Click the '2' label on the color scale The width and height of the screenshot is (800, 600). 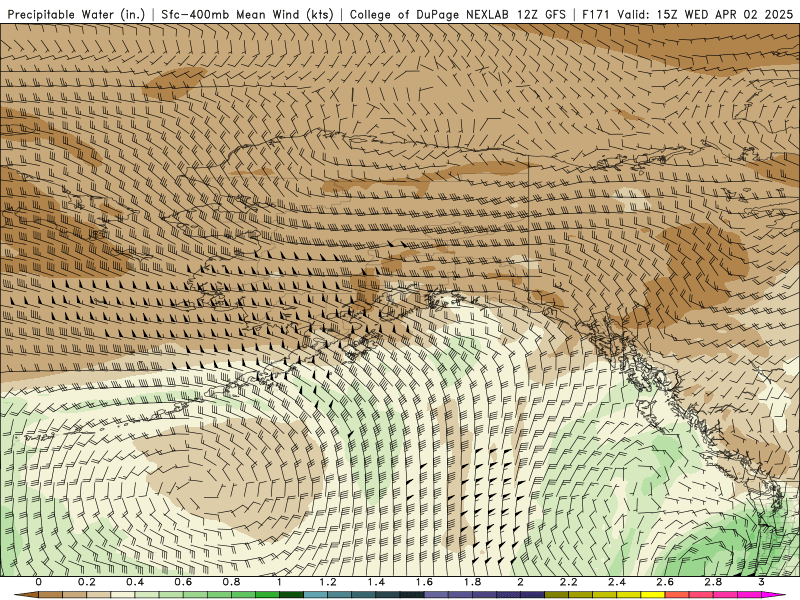point(520,582)
